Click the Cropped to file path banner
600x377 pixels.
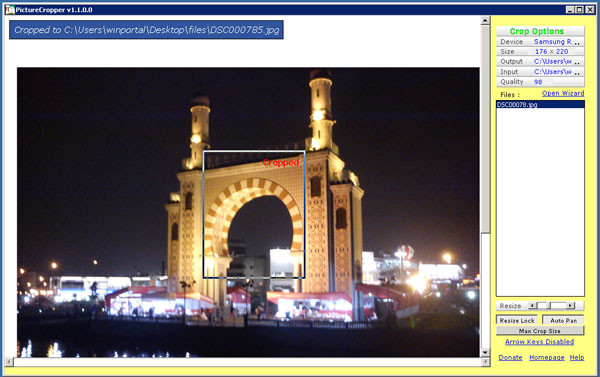pos(146,30)
